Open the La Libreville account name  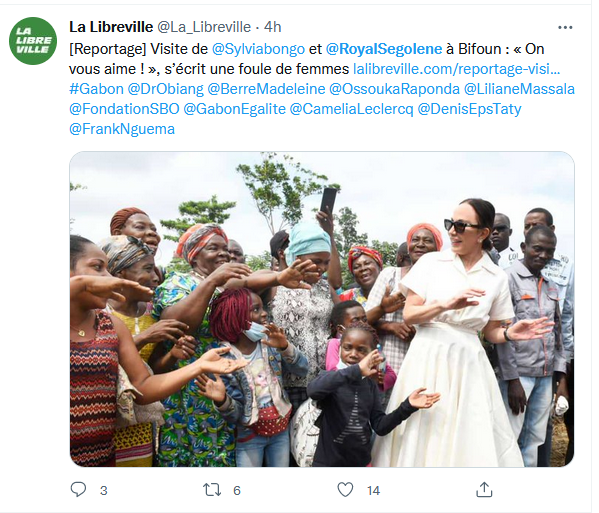[x=111, y=27]
